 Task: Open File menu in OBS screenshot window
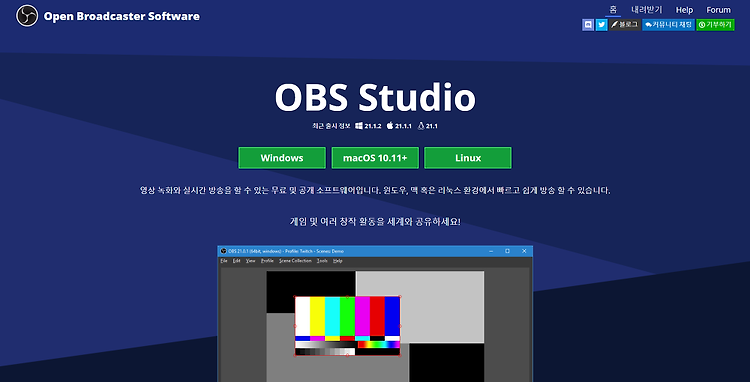coord(224,261)
